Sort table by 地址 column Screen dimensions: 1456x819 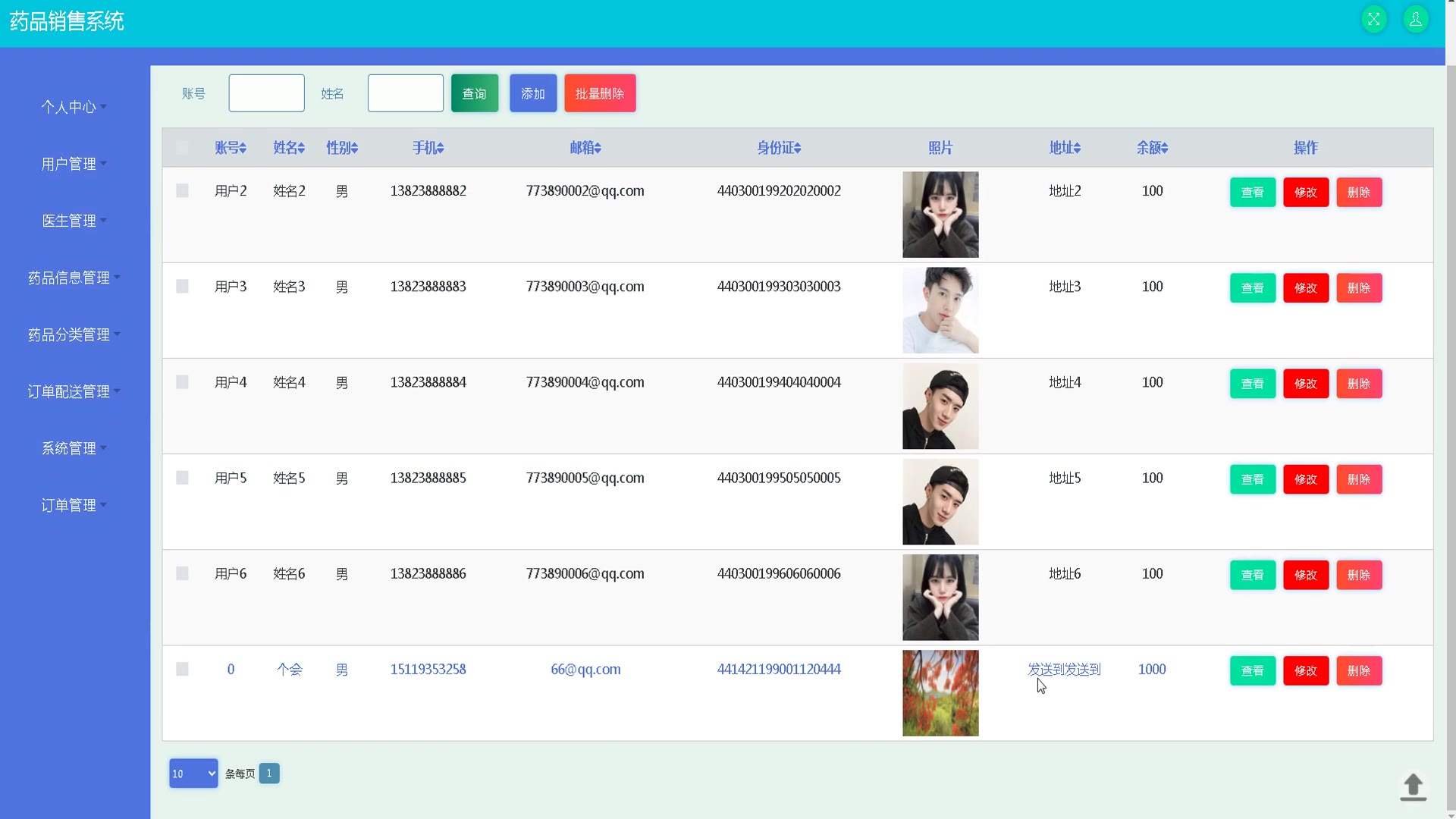coord(1065,148)
